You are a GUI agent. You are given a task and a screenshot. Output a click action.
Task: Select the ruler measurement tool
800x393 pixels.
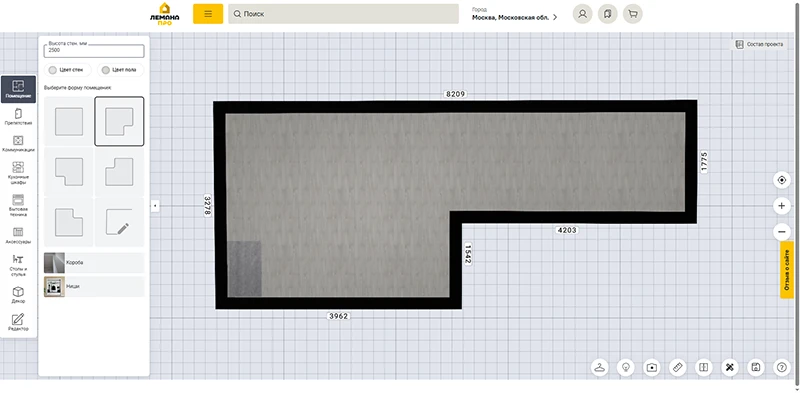pyautogui.click(x=678, y=367)
